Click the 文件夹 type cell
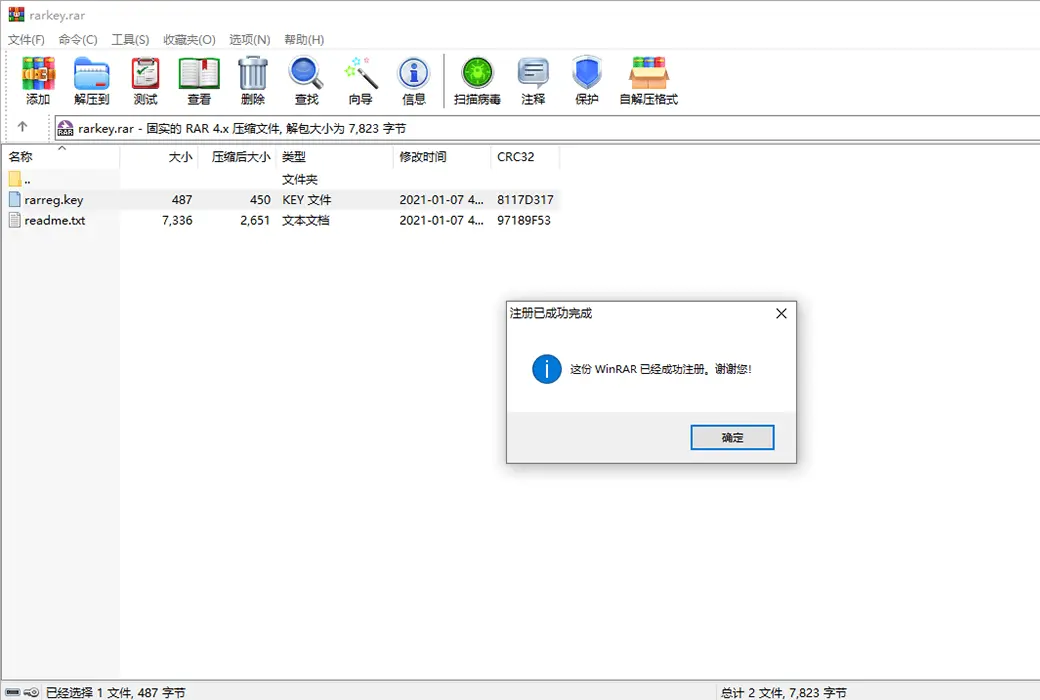Viewport: 1040px width, 700px height. tap(300, 179)
